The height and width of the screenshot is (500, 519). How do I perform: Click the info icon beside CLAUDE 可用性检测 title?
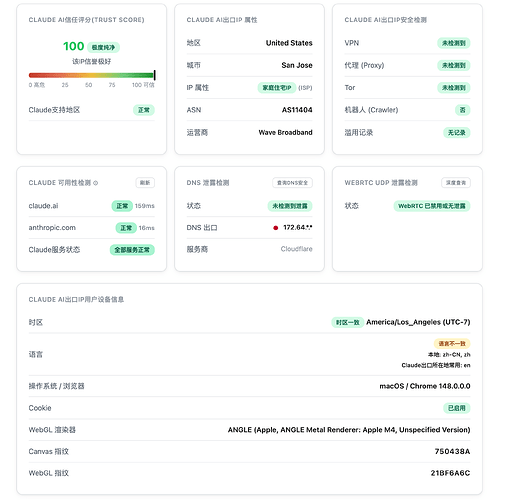pyautogui.click(x=96, y=183)
